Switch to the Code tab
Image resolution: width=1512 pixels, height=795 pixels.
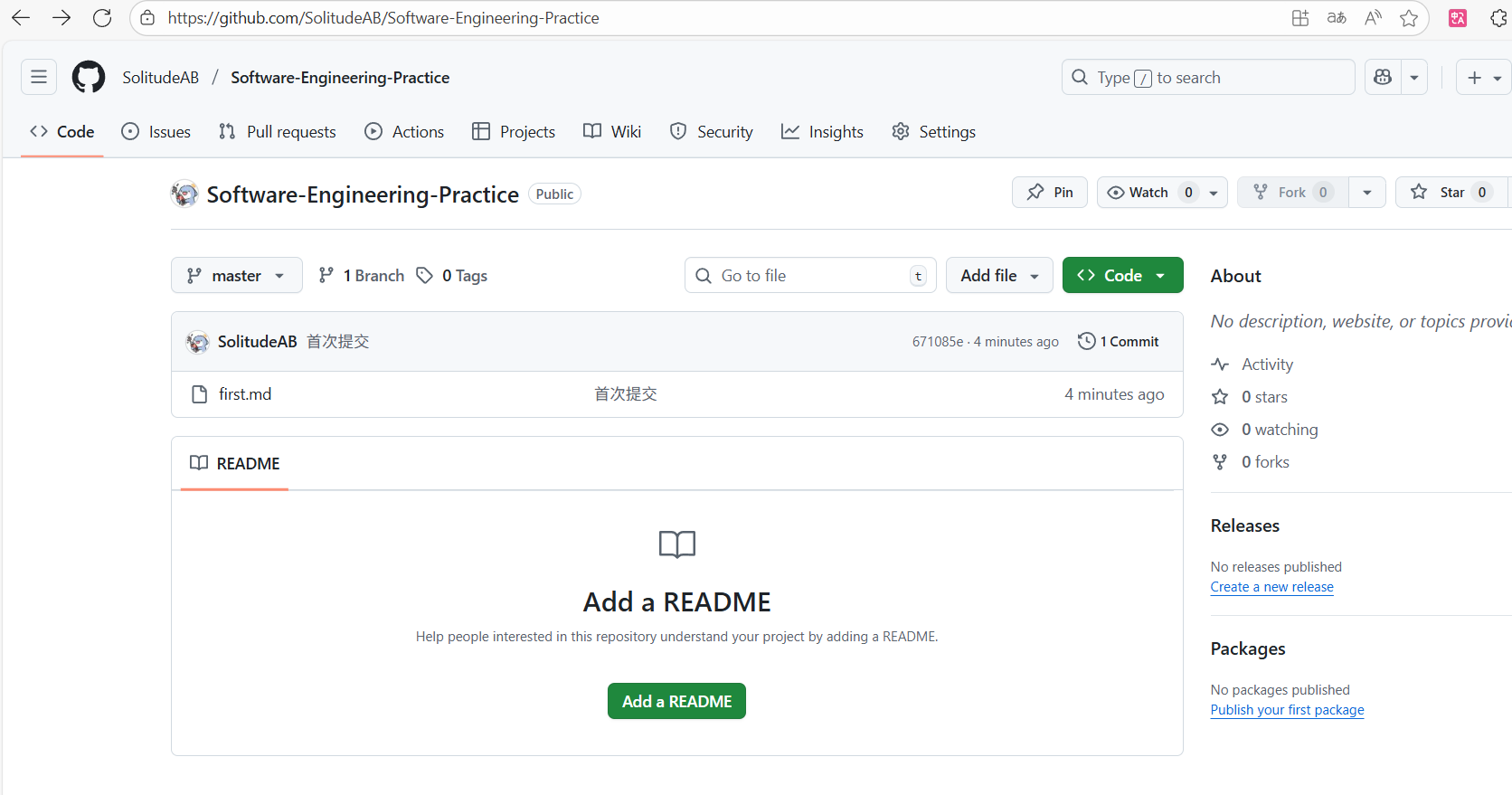click(x=62, y=132)
